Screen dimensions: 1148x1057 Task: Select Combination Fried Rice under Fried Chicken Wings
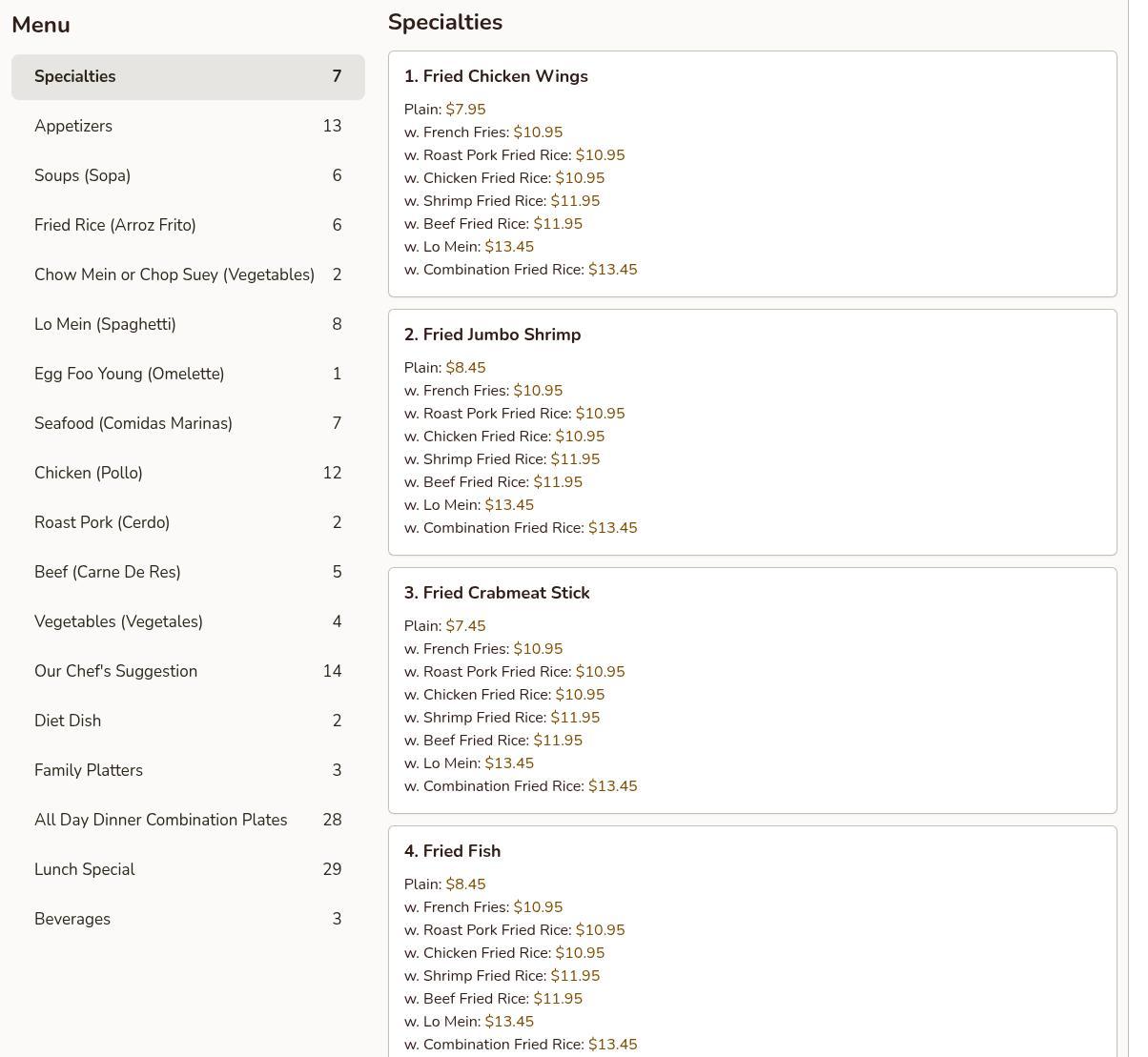[521, 270]
